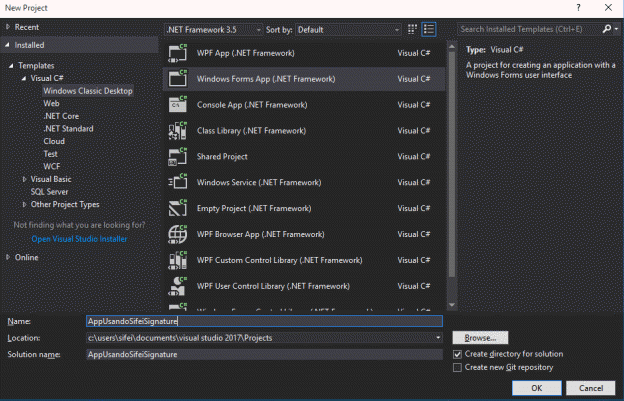Enable Create new Git repository checkbox
The height and width of the screenshot is (401, 624).
tap(457, 367)
